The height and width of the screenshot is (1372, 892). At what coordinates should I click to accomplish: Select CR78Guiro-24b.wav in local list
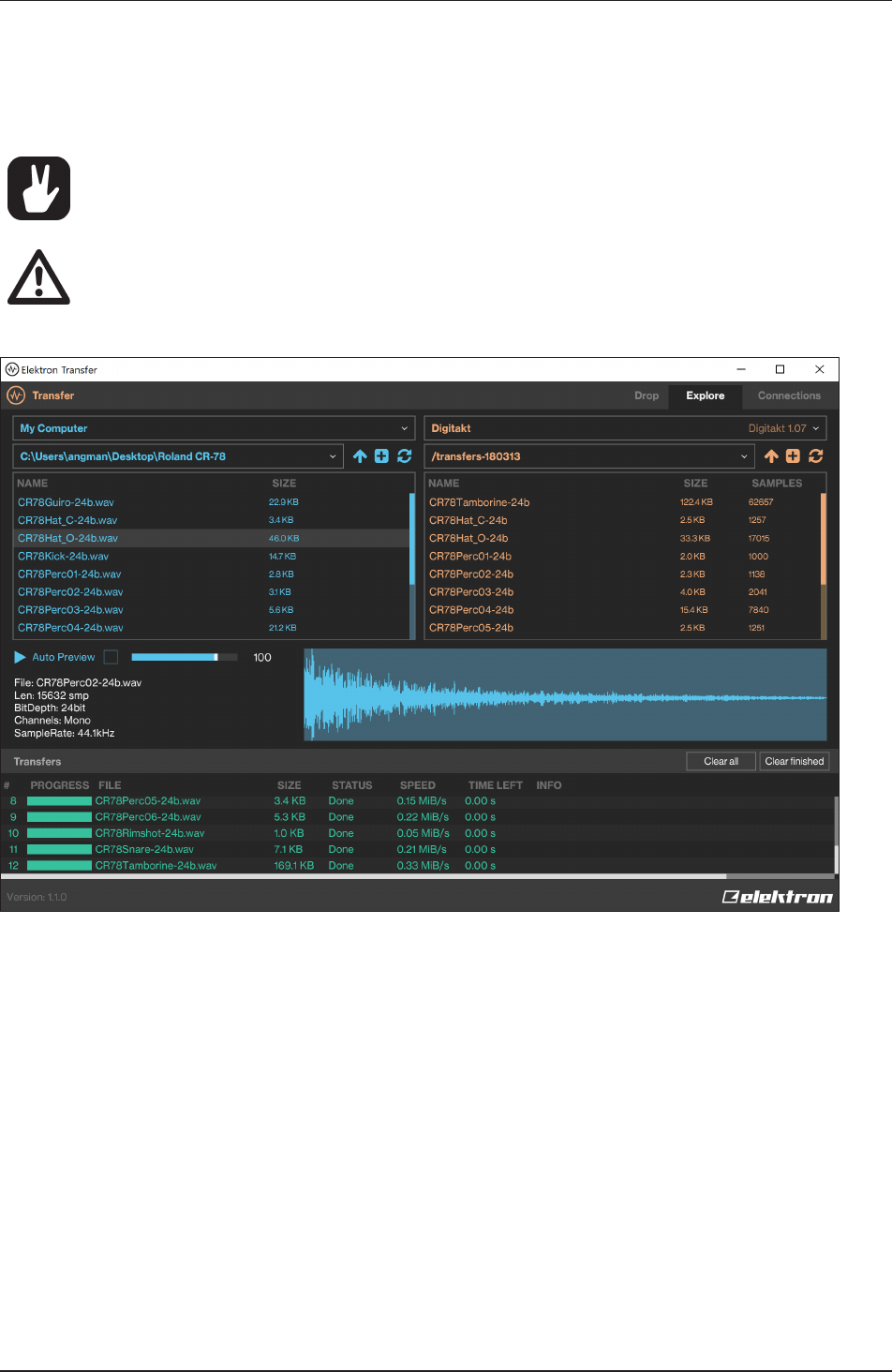[x=211, y=502]
